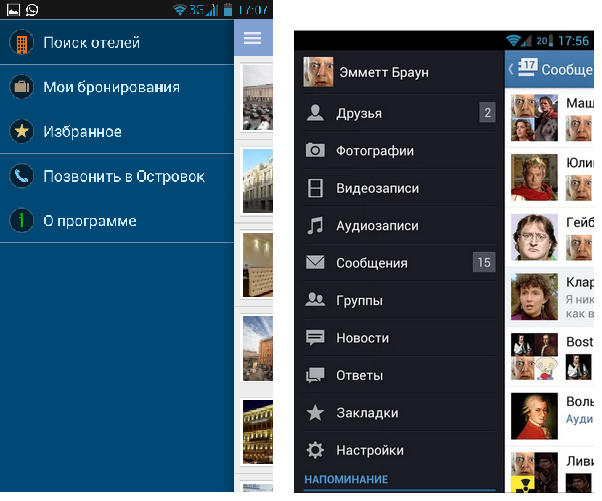Open Поиск отелей menu item

[x=117, y=42]
